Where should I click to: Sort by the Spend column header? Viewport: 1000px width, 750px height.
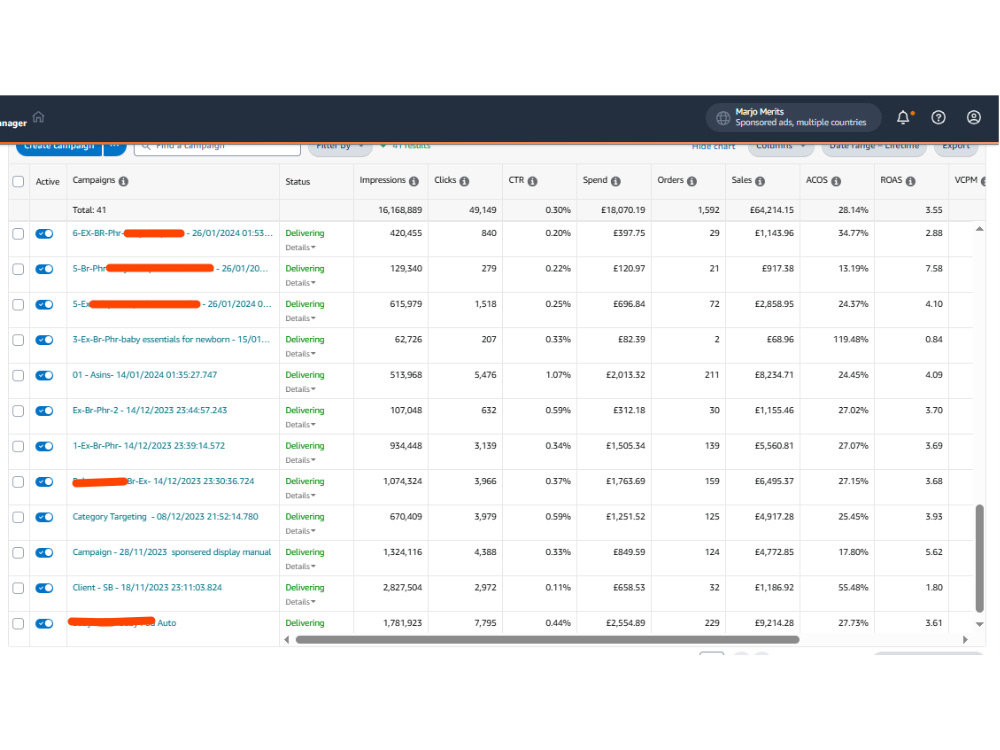point(595,180)
